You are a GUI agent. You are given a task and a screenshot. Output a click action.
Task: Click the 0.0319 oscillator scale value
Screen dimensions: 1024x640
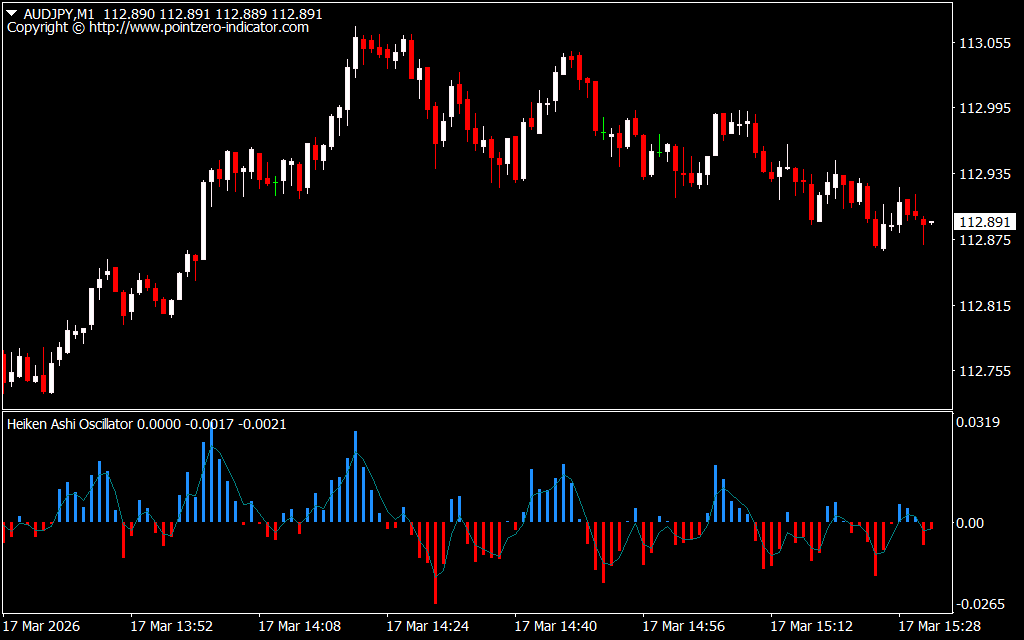(x=979, y=422)
